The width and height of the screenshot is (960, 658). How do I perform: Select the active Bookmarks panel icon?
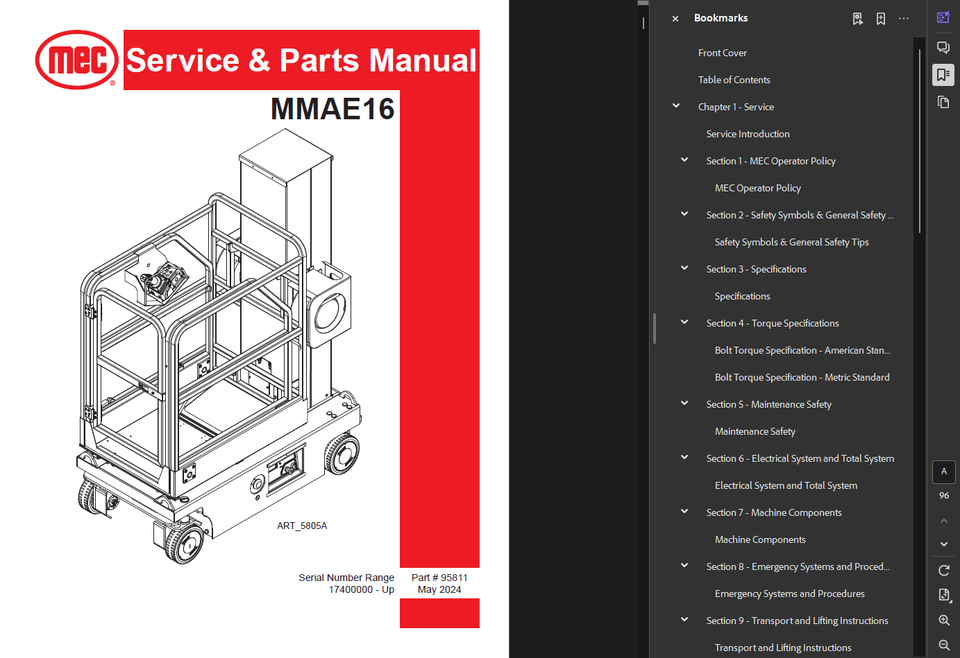coord(941,74)
